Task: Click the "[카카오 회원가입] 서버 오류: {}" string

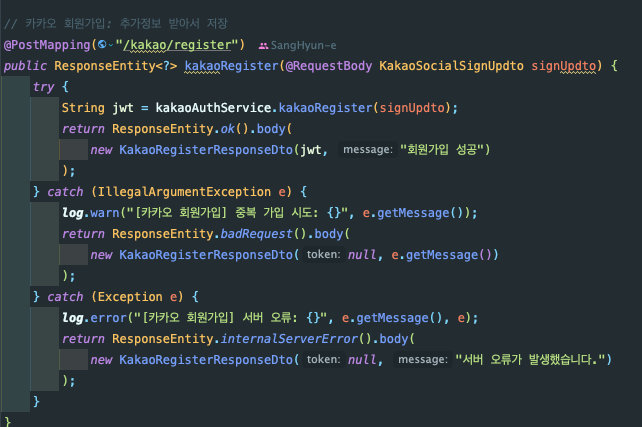Action: pyautogui.click(x=231, y=318)
